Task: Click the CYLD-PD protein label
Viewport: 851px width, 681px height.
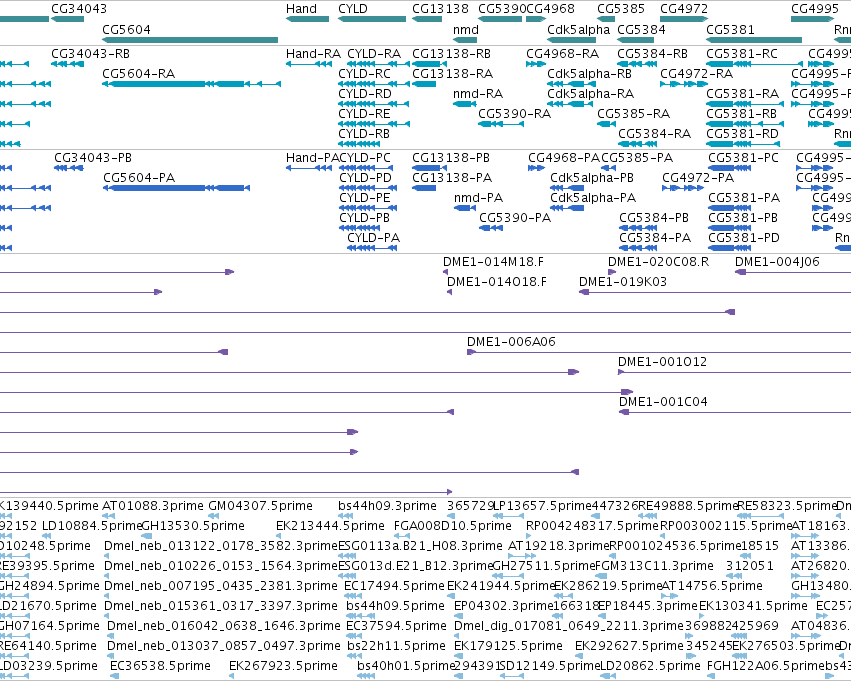Action: 365,178
